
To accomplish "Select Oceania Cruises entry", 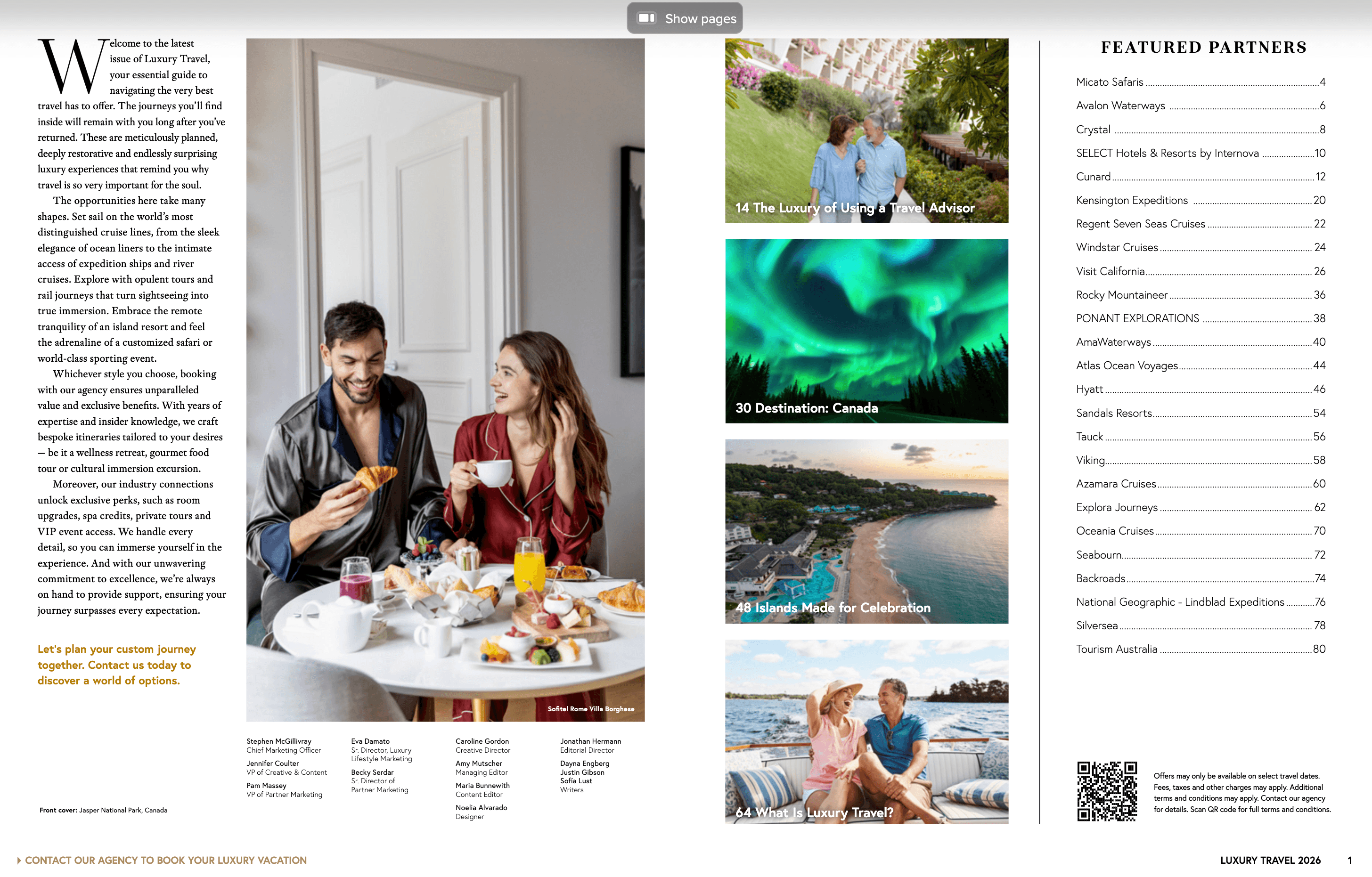I will point(1200,531).
